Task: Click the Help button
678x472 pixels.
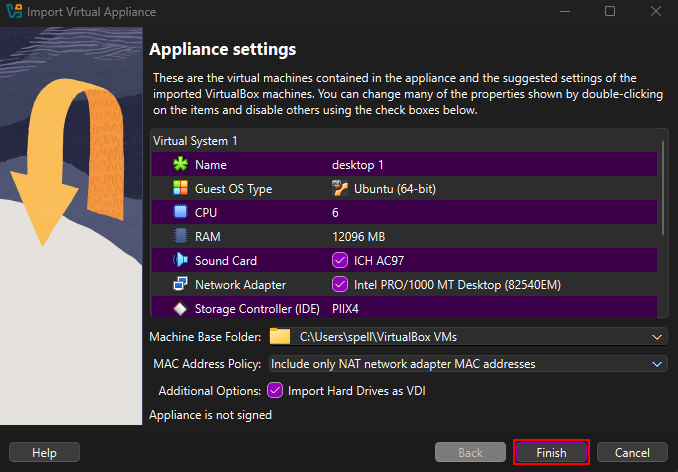Action: pos(45,453)
